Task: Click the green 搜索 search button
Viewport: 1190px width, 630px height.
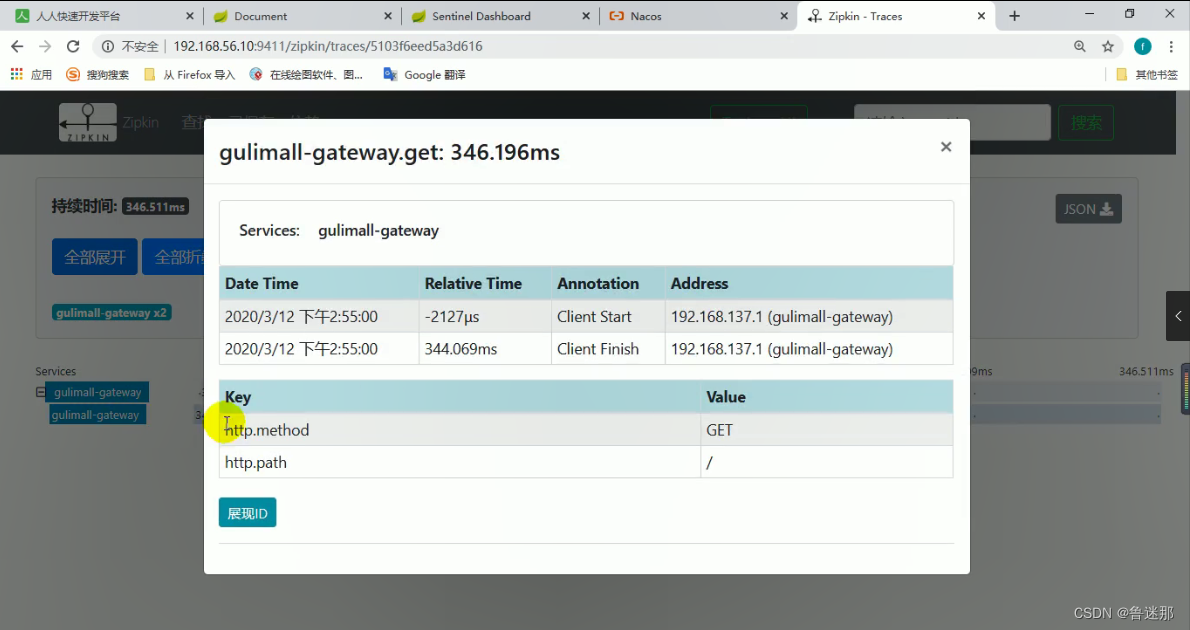Action: pos(1085,122)
